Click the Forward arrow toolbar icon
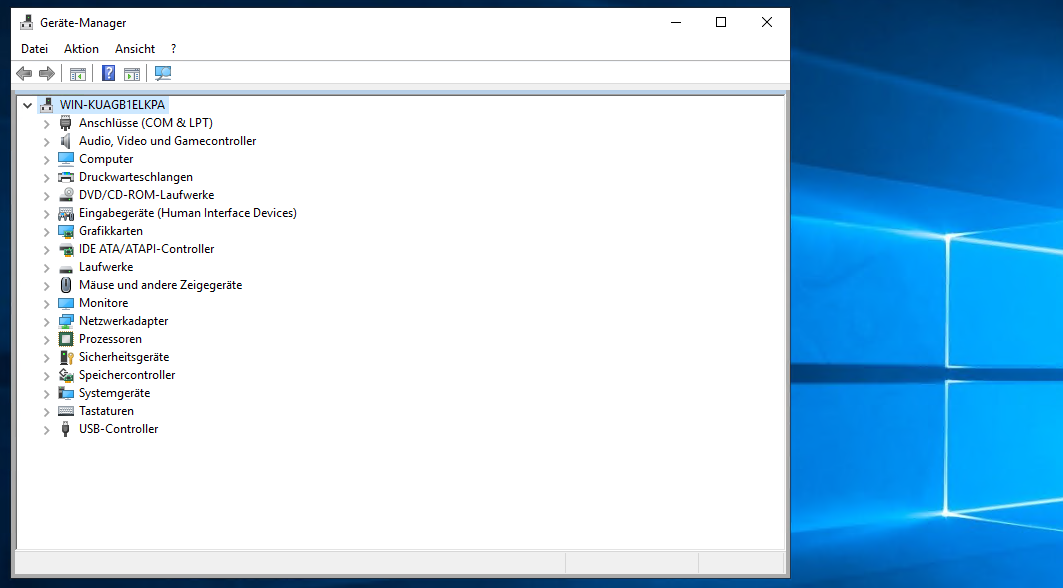1063x588 pixels. 47,73
